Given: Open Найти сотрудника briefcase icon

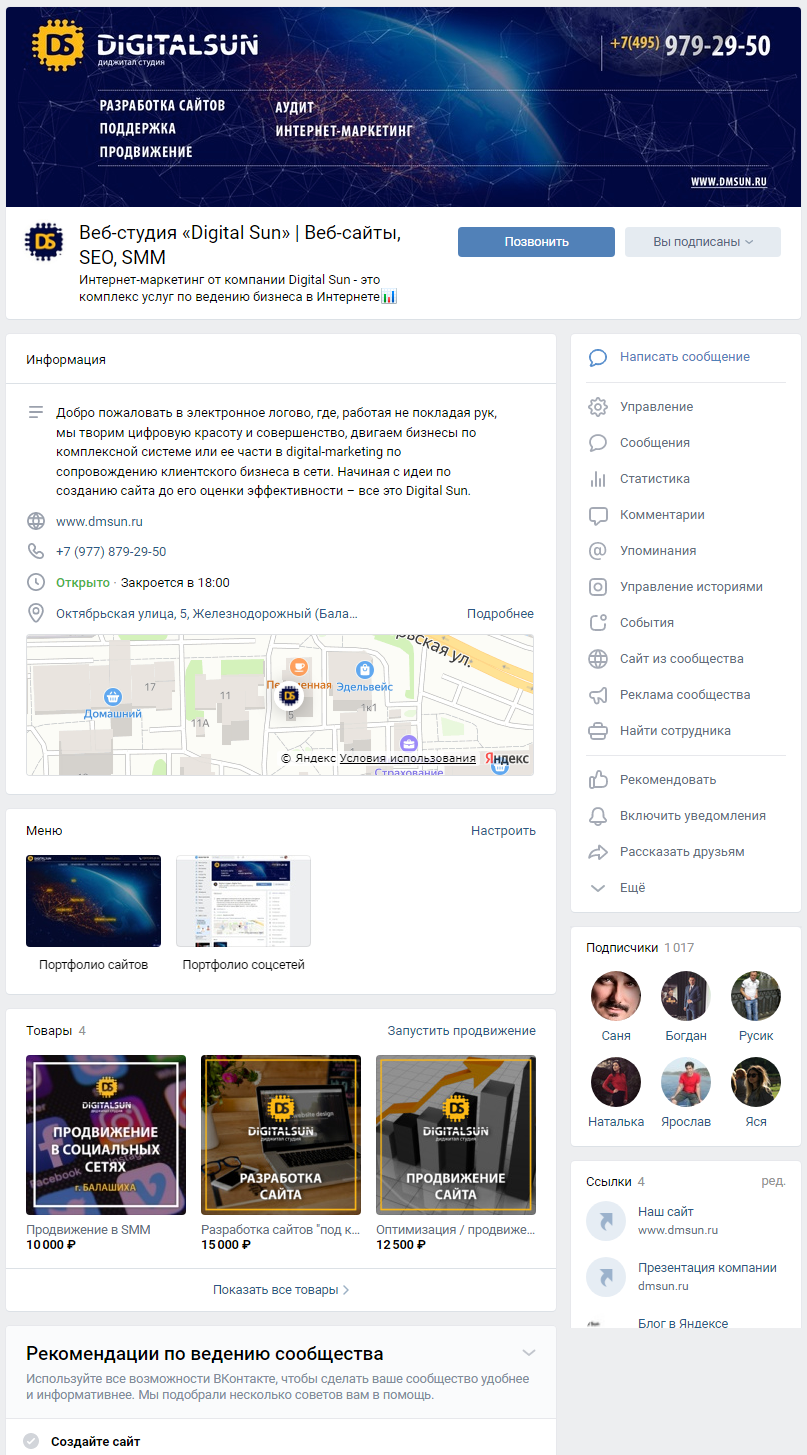Looking at the screenshot, I should (x=598, y=730).
